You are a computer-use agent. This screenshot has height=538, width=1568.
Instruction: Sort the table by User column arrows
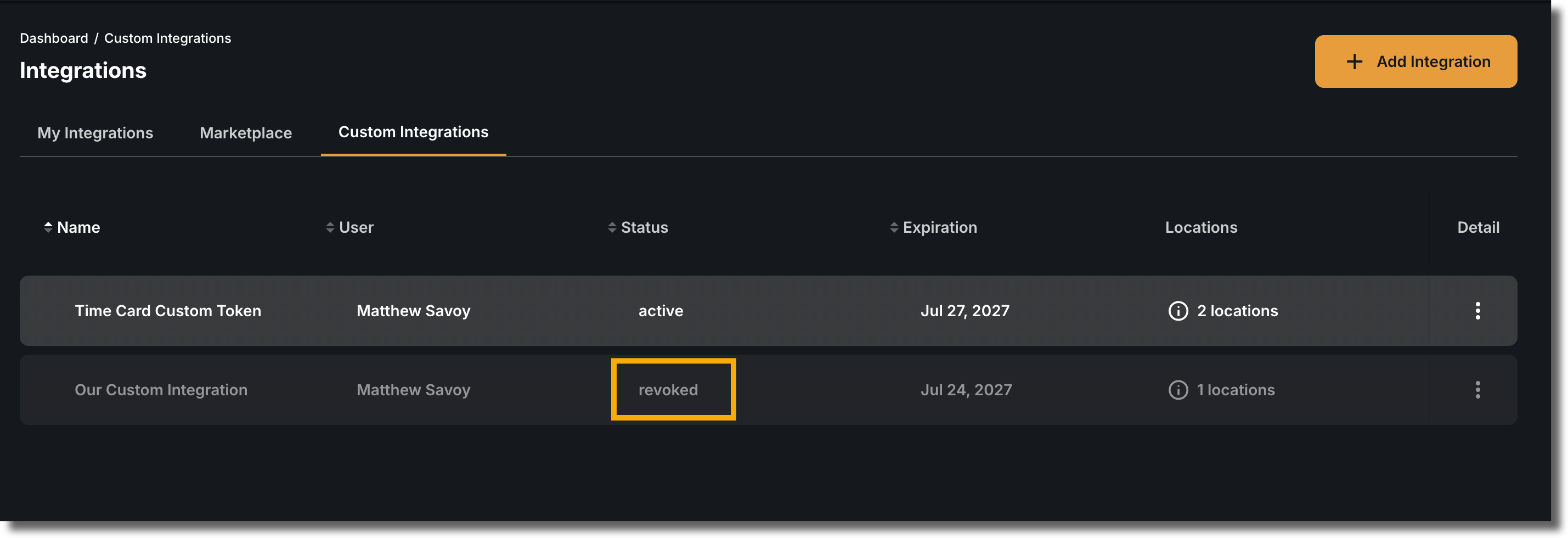click(x=330, y=227)
